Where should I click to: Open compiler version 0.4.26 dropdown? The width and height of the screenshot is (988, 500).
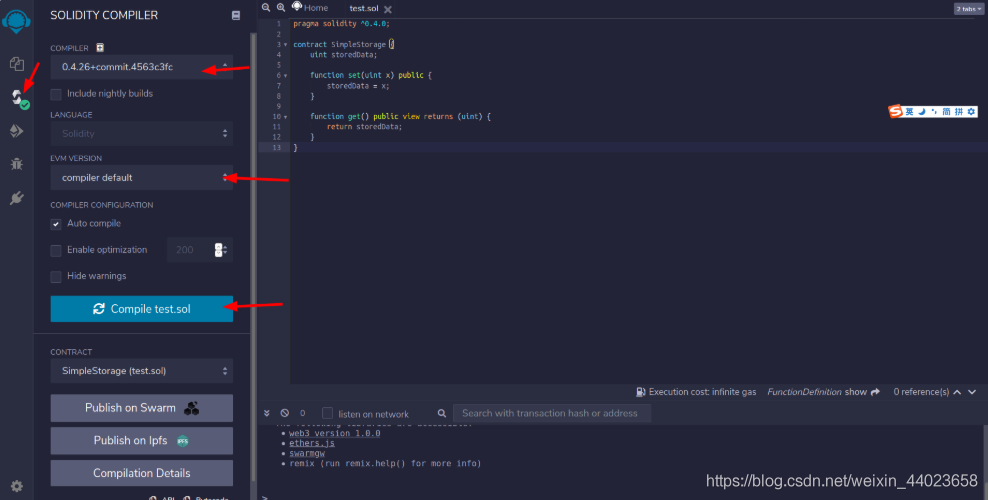tap(142, 67)
